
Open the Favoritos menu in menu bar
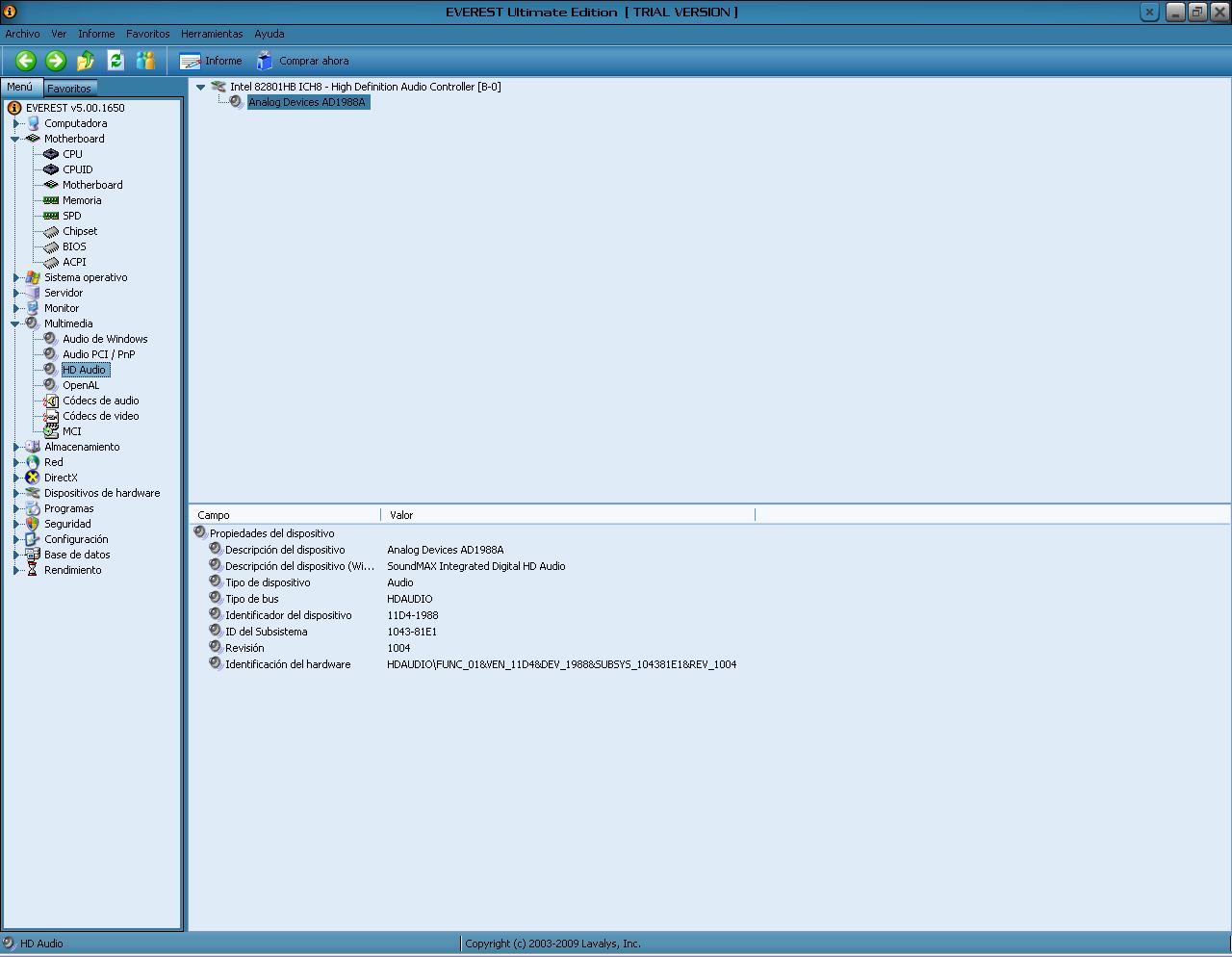[x=147, y=34]
